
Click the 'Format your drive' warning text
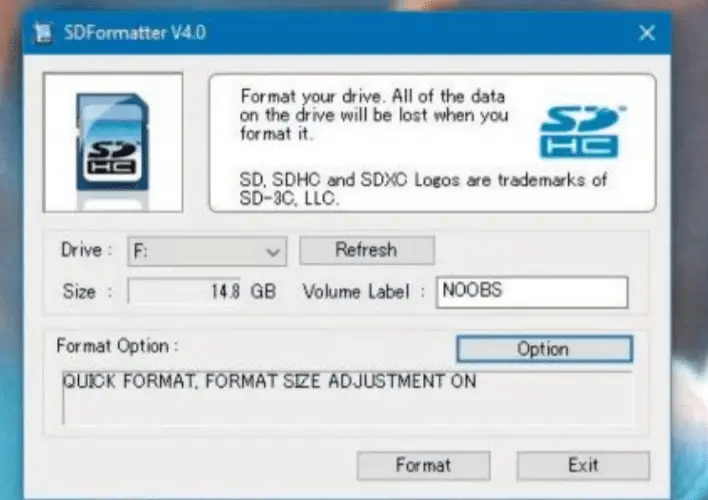[x=374, y=115]
